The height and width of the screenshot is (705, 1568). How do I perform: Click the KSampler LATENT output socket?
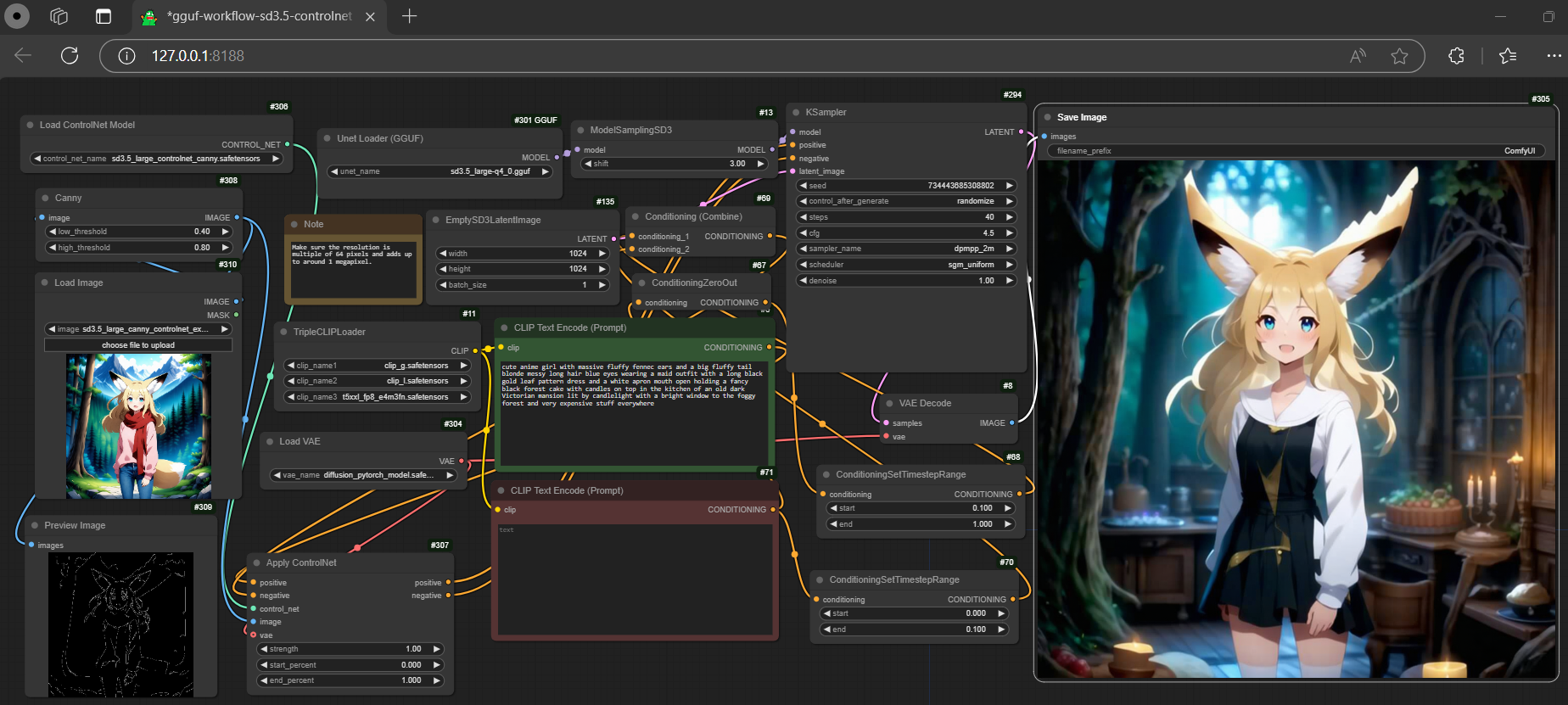(x=1021, y=132)
